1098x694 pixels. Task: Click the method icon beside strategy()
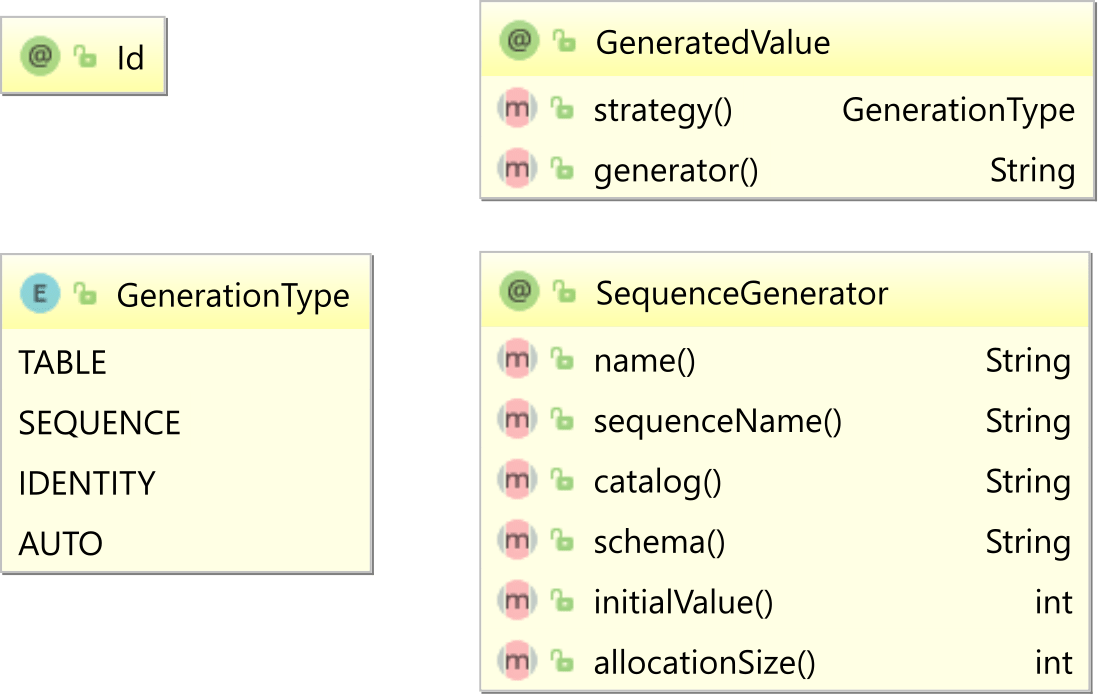click(517, 109)
